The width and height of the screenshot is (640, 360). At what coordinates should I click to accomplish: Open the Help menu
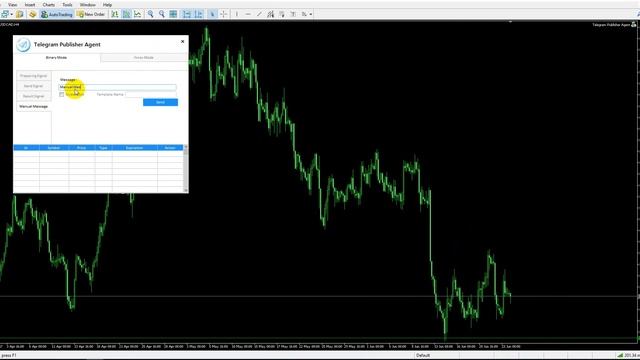[x=107, y=5]
